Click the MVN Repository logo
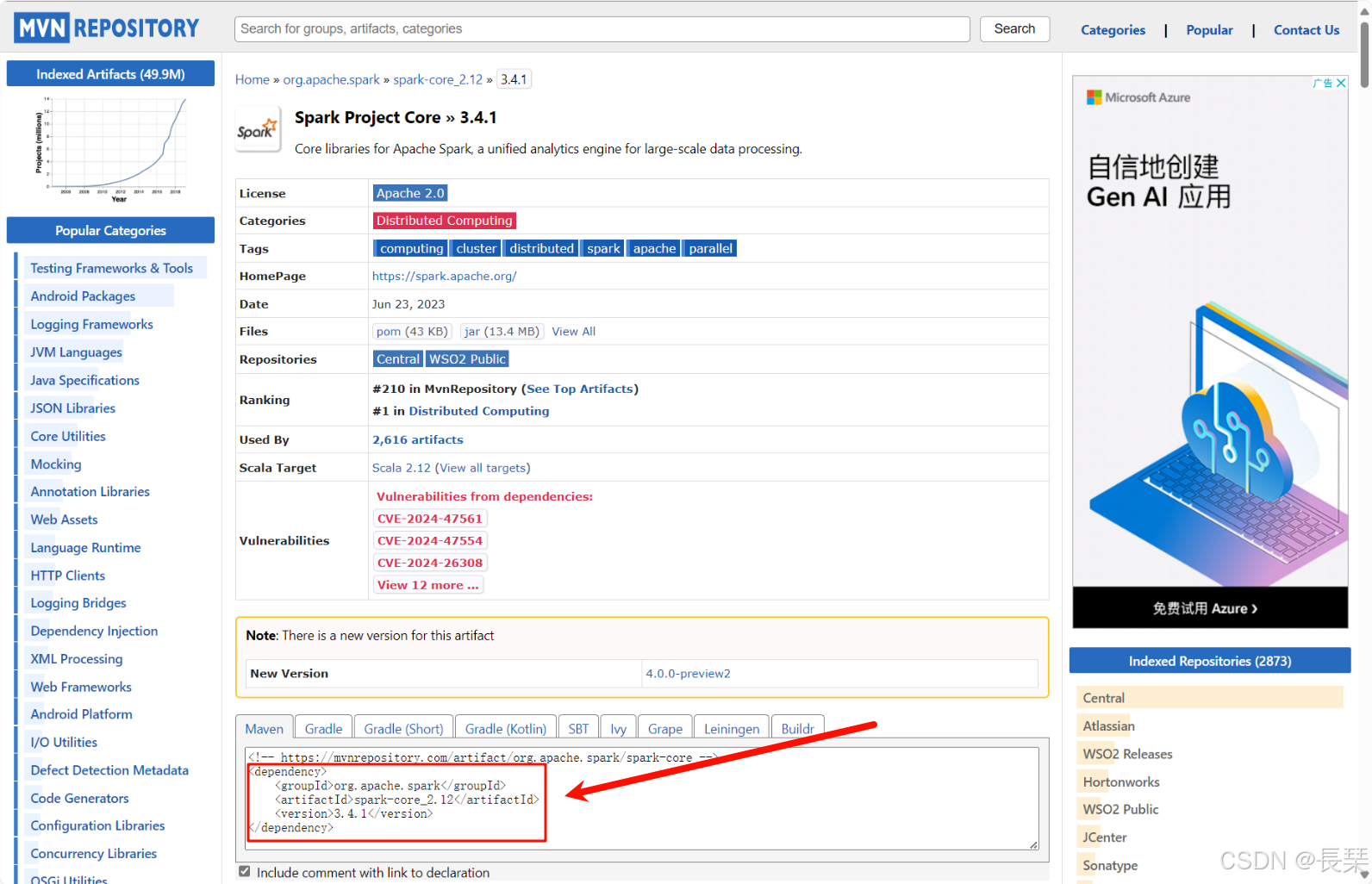 (x=107, y=28)
